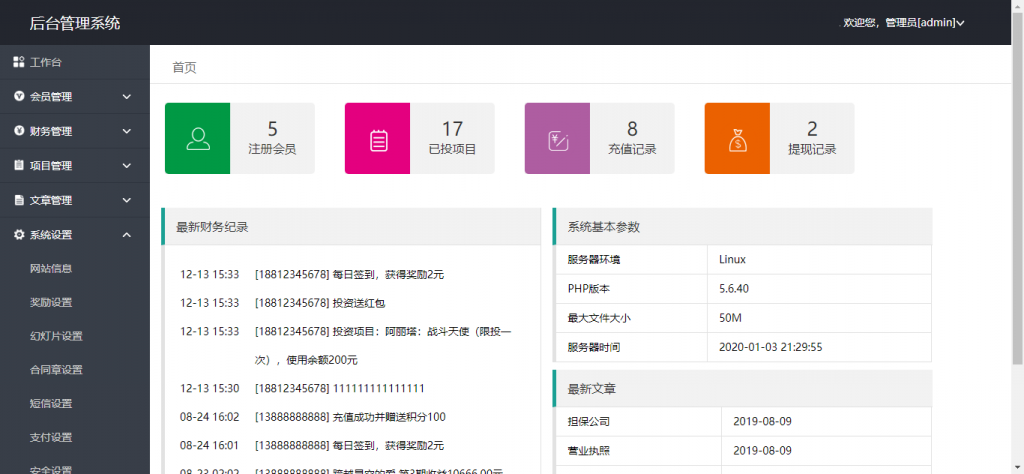The width and height of the screenshot is (1024, 474).
Task: Click the purple recharge records icon
Action: (558, 139)
